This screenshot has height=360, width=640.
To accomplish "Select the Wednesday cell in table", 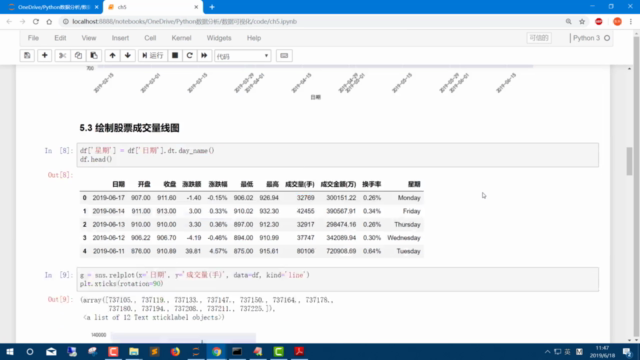I will click(404, 238).
